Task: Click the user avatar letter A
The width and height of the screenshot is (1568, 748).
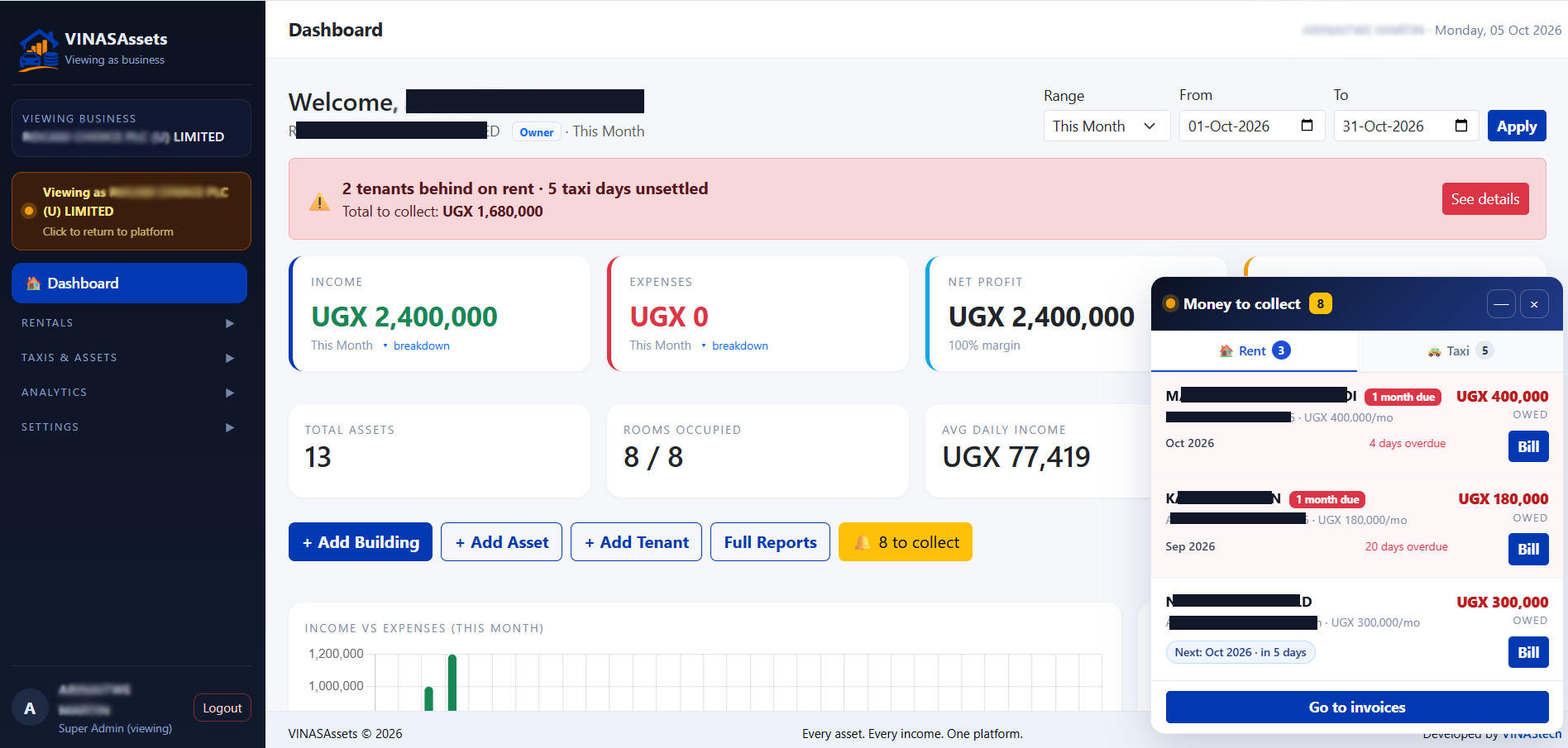Action: click(30, 708)
